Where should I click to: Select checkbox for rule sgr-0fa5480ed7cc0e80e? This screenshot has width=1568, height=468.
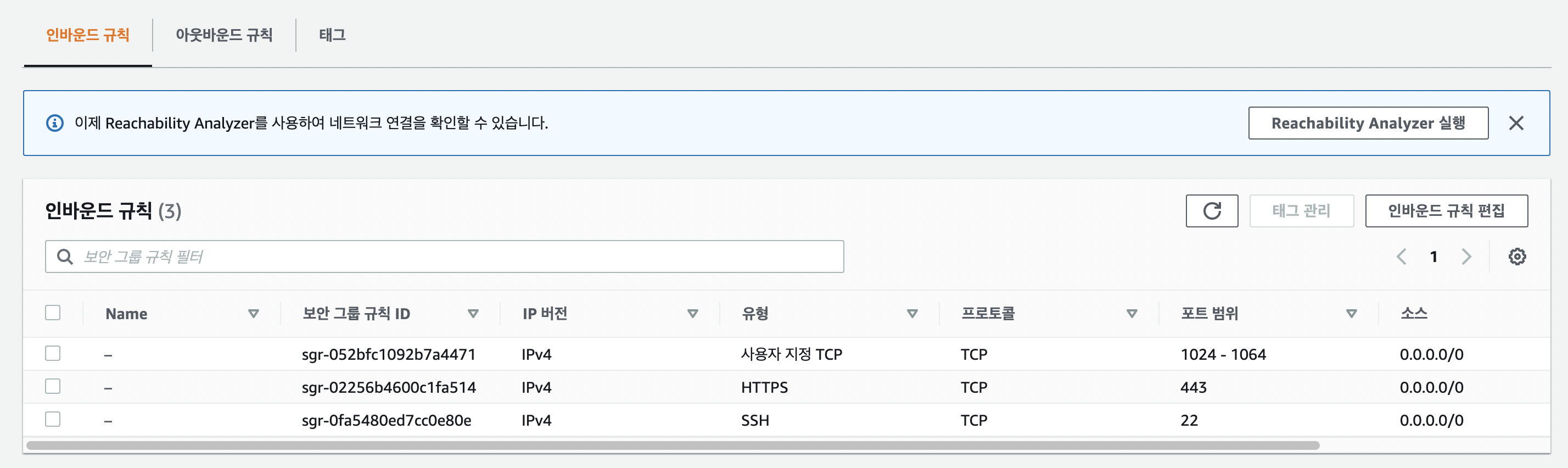53,419
